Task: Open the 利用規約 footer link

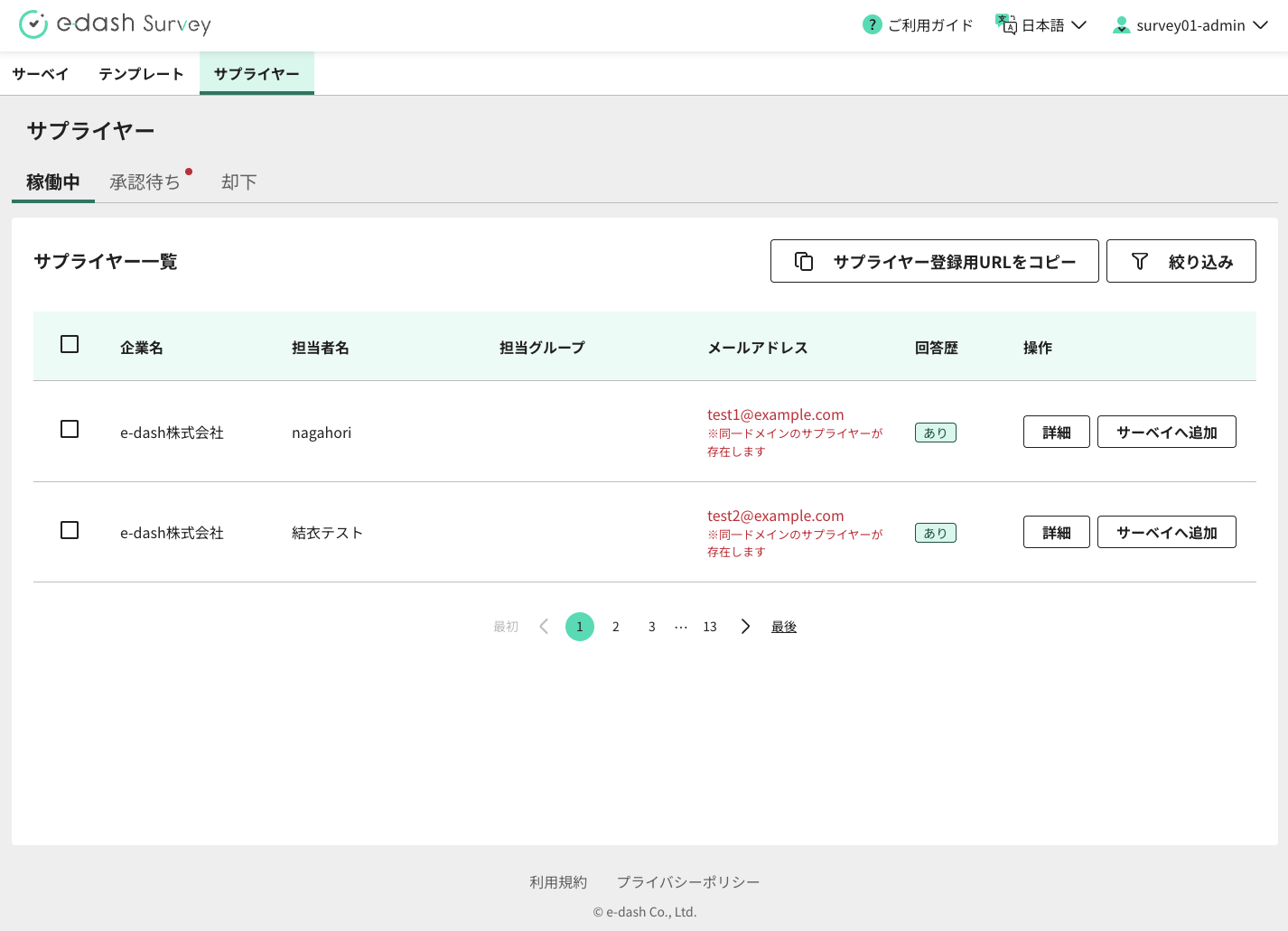Action: click(558, 882)
